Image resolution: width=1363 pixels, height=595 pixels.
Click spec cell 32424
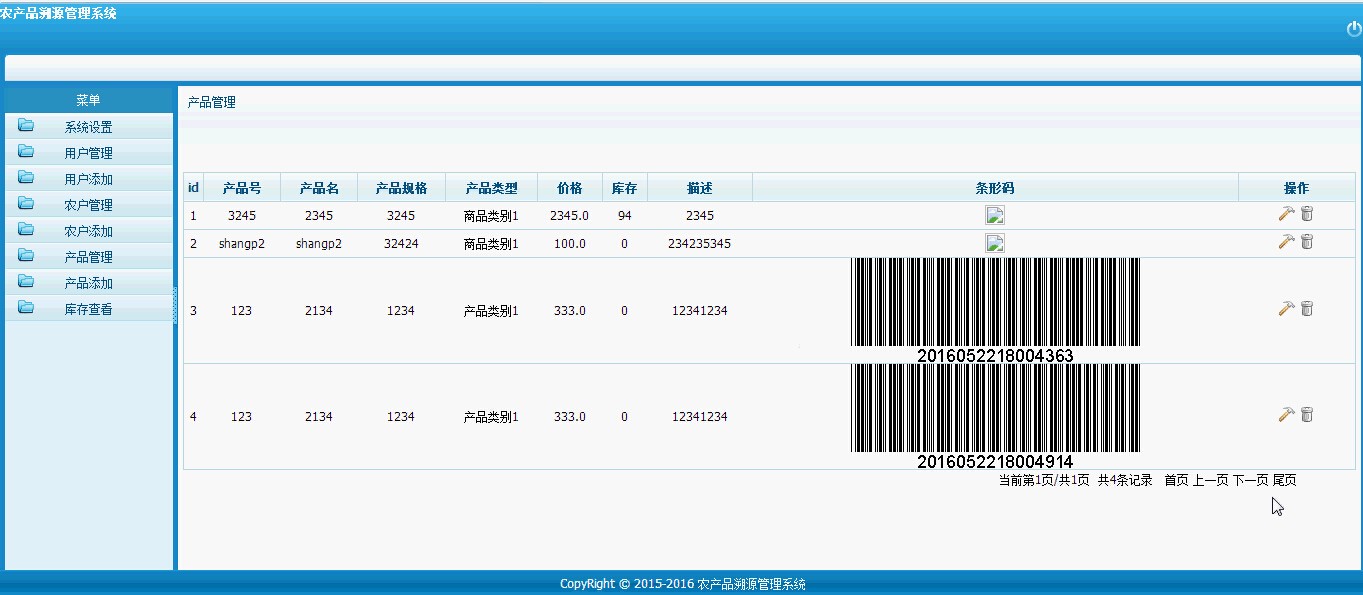click(x=401, y=243)
